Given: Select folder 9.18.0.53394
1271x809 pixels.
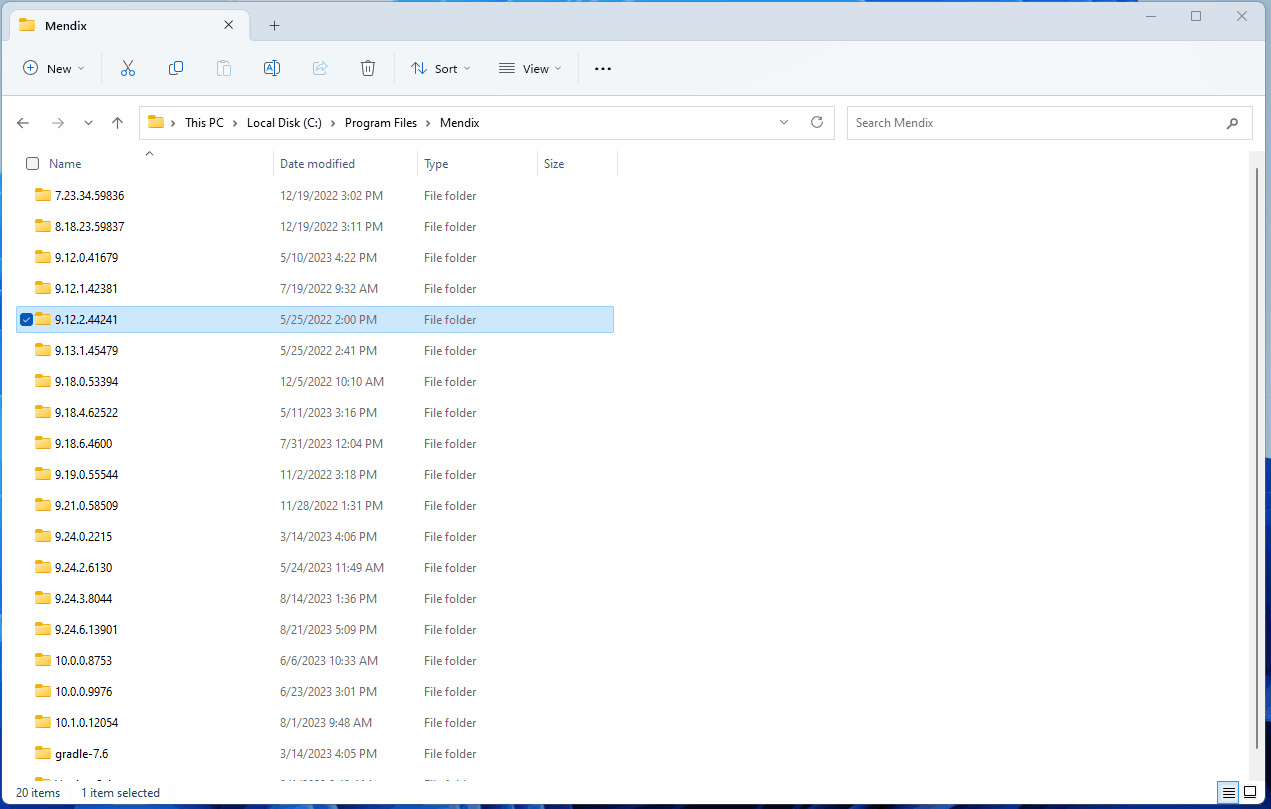Looking at the screenshot, I should coord(316,381).
